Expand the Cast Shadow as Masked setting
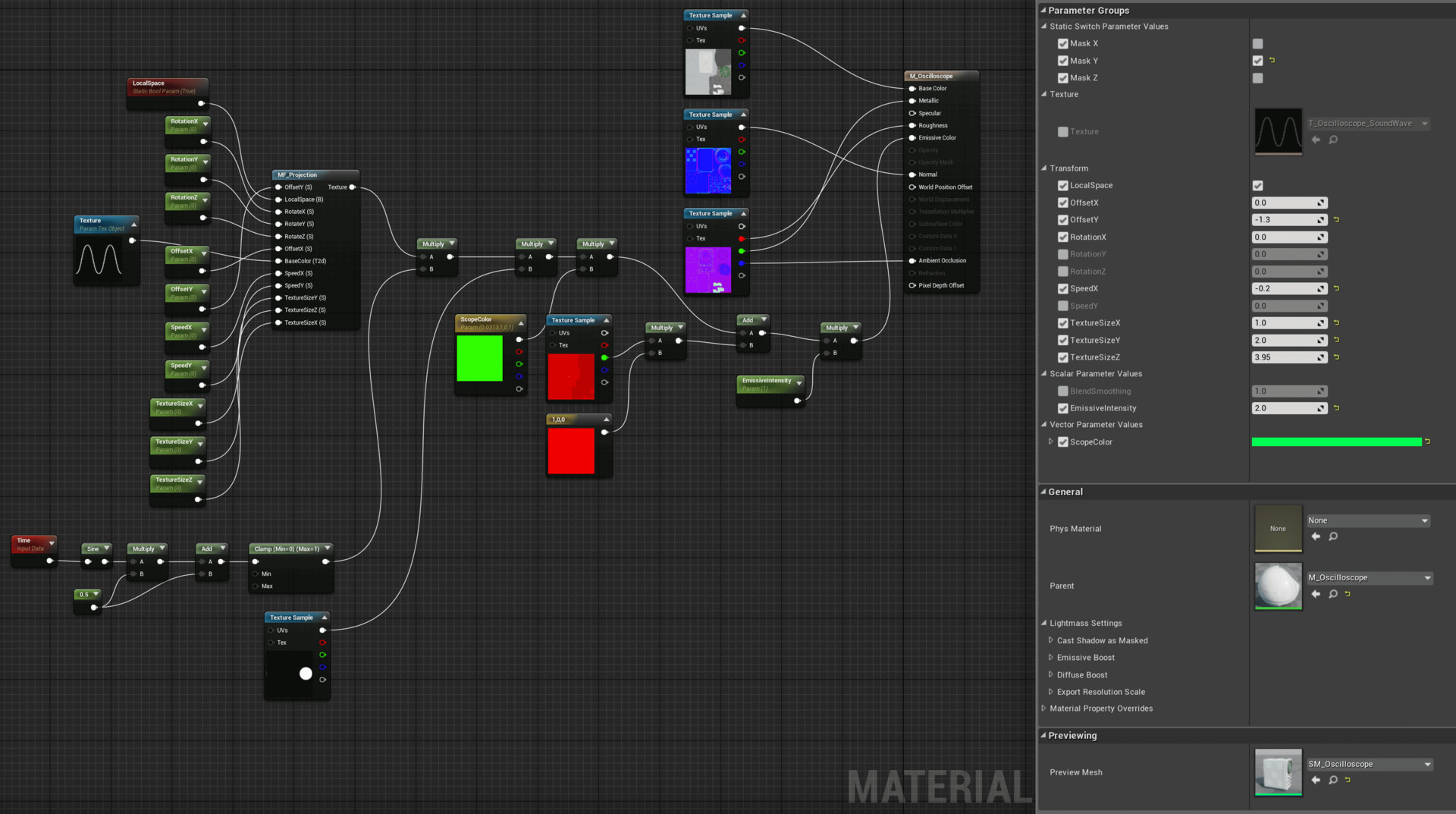 pos(1050,640)
